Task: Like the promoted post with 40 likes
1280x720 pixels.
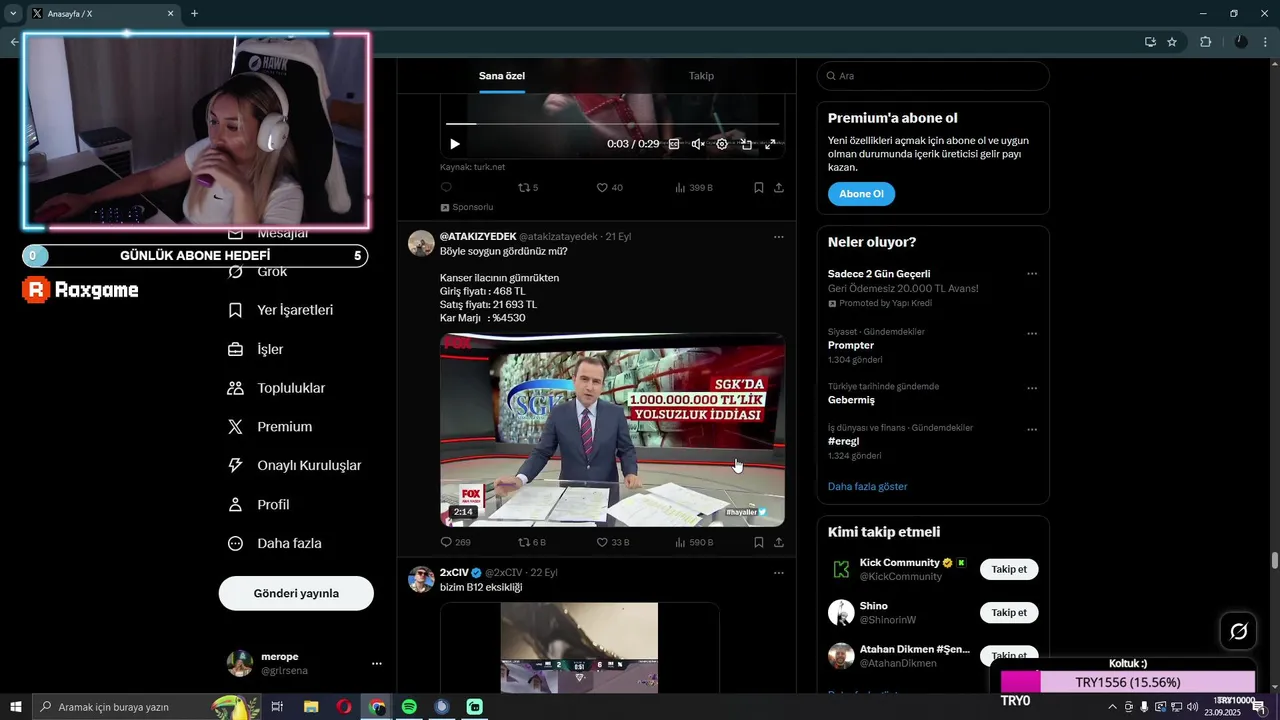Action: click(x=609, y=187)
